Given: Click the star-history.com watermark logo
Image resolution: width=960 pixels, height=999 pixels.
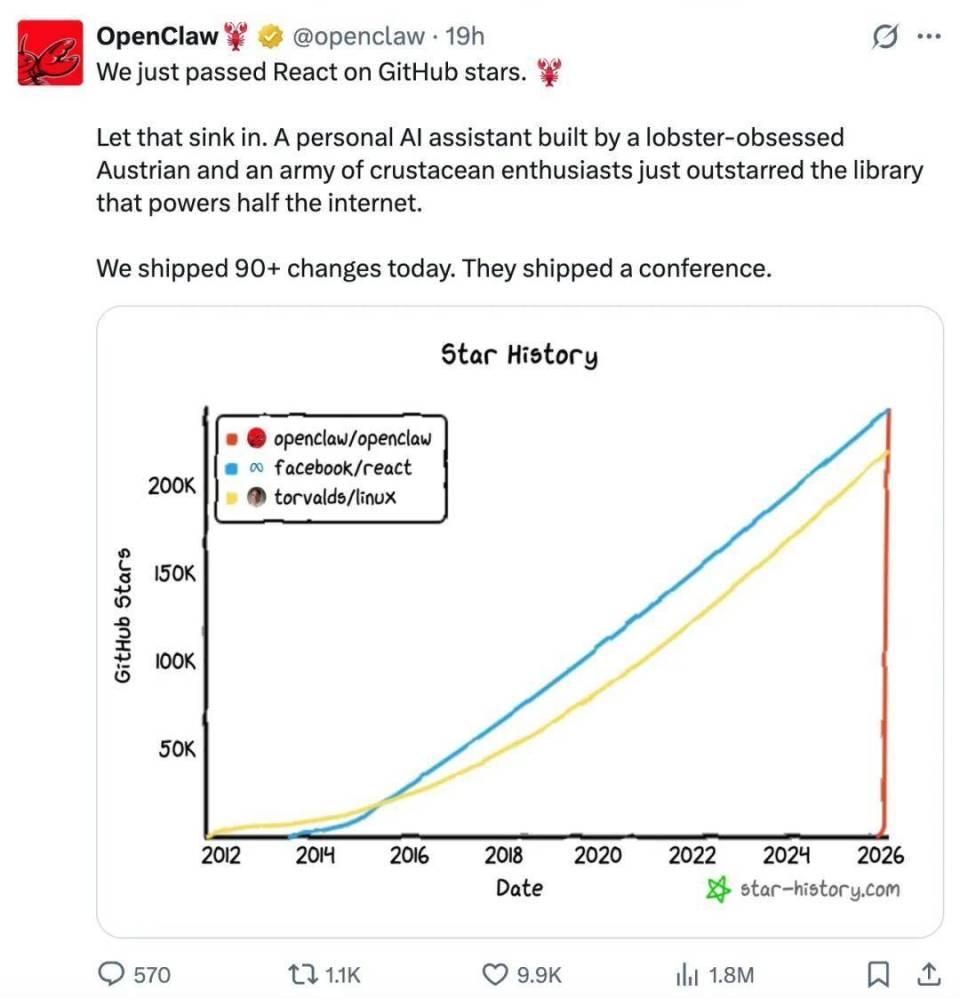Looking at the screenshot, I should click(x=715, y=889).
